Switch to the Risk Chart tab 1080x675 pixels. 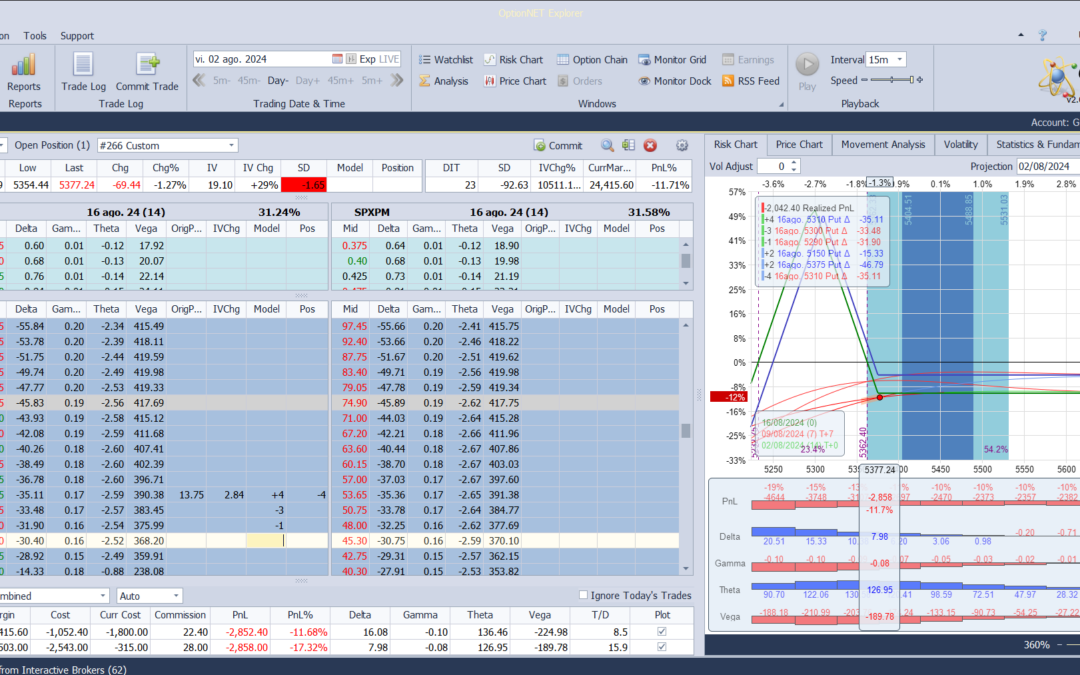click(735, 145)
